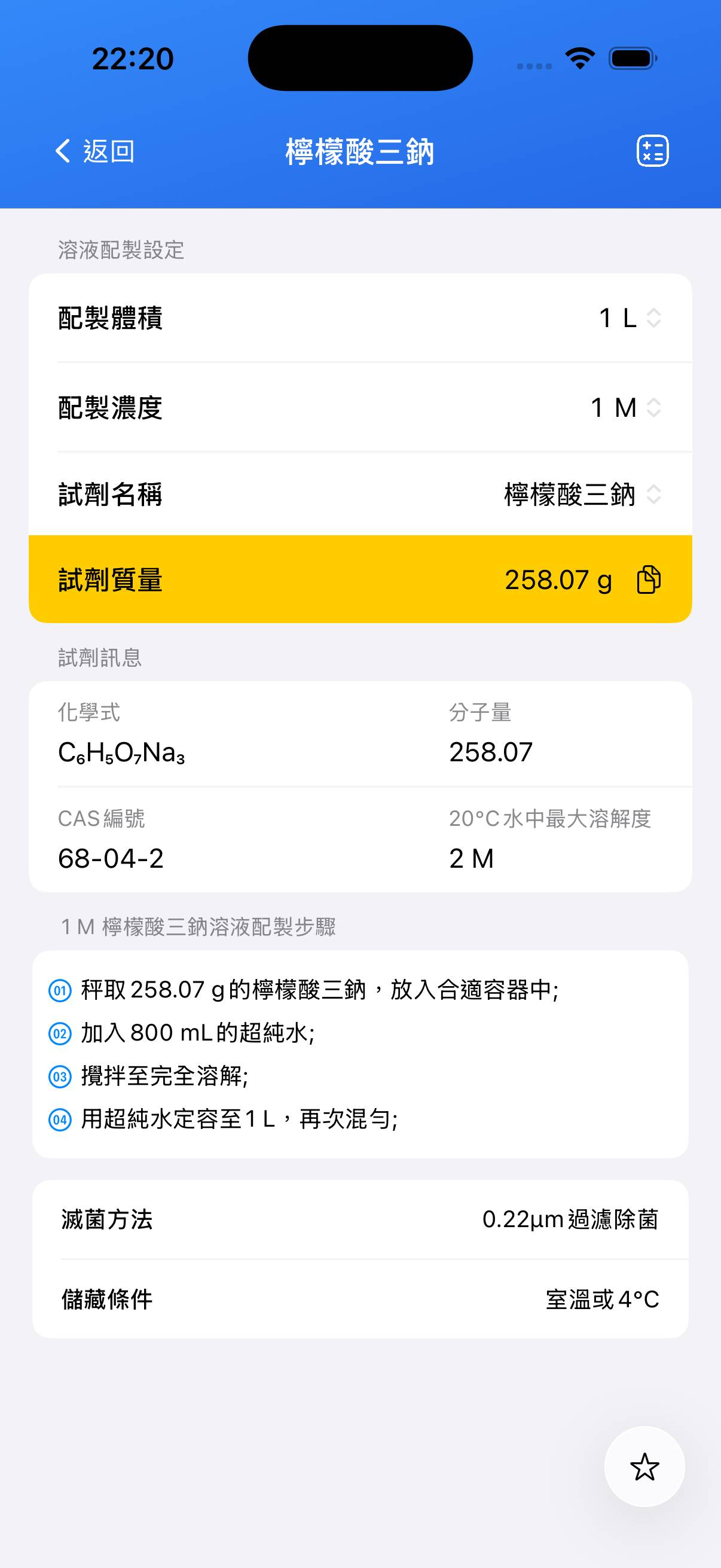721x1568 pixels.
Task: Tap the battery status icon
Action: tap(633, 59)
